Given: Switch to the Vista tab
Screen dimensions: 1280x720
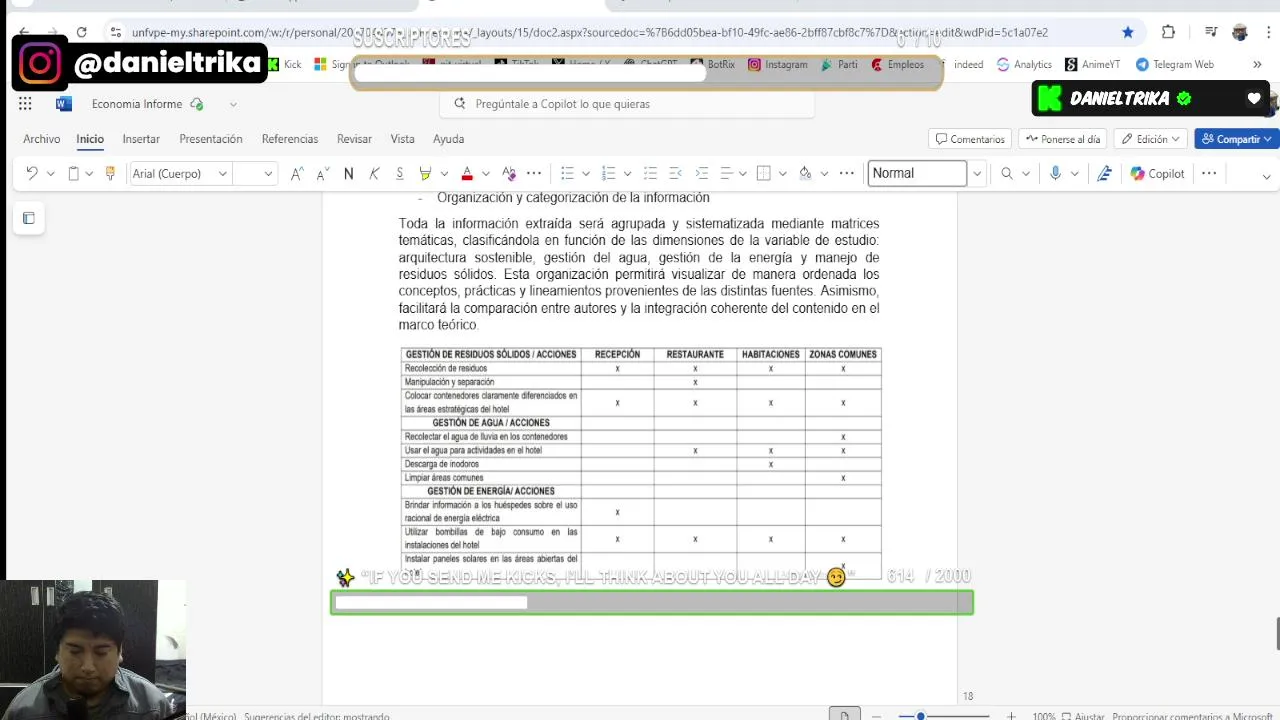Looking at the screenshot, I should pos(402,139).
